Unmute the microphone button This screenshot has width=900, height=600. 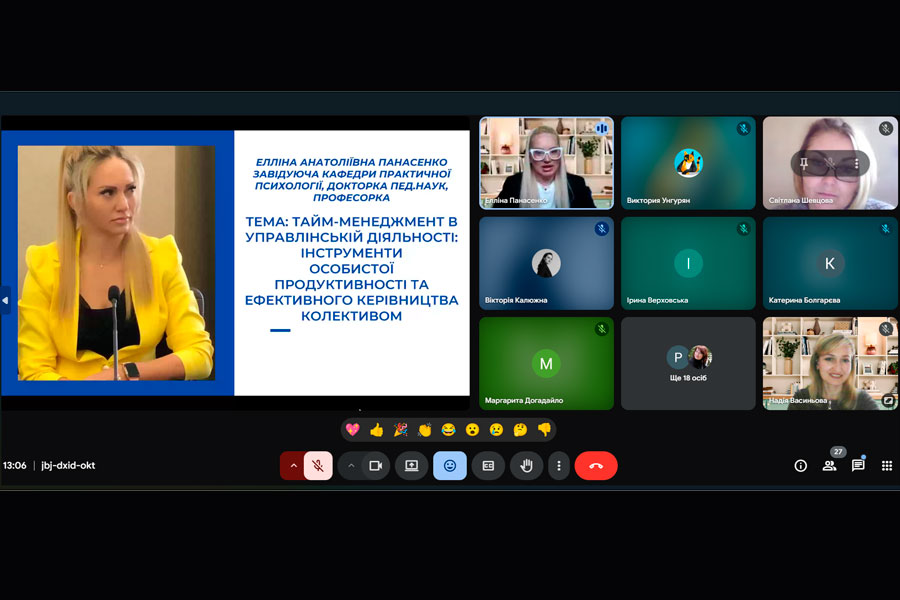point(317,466)
